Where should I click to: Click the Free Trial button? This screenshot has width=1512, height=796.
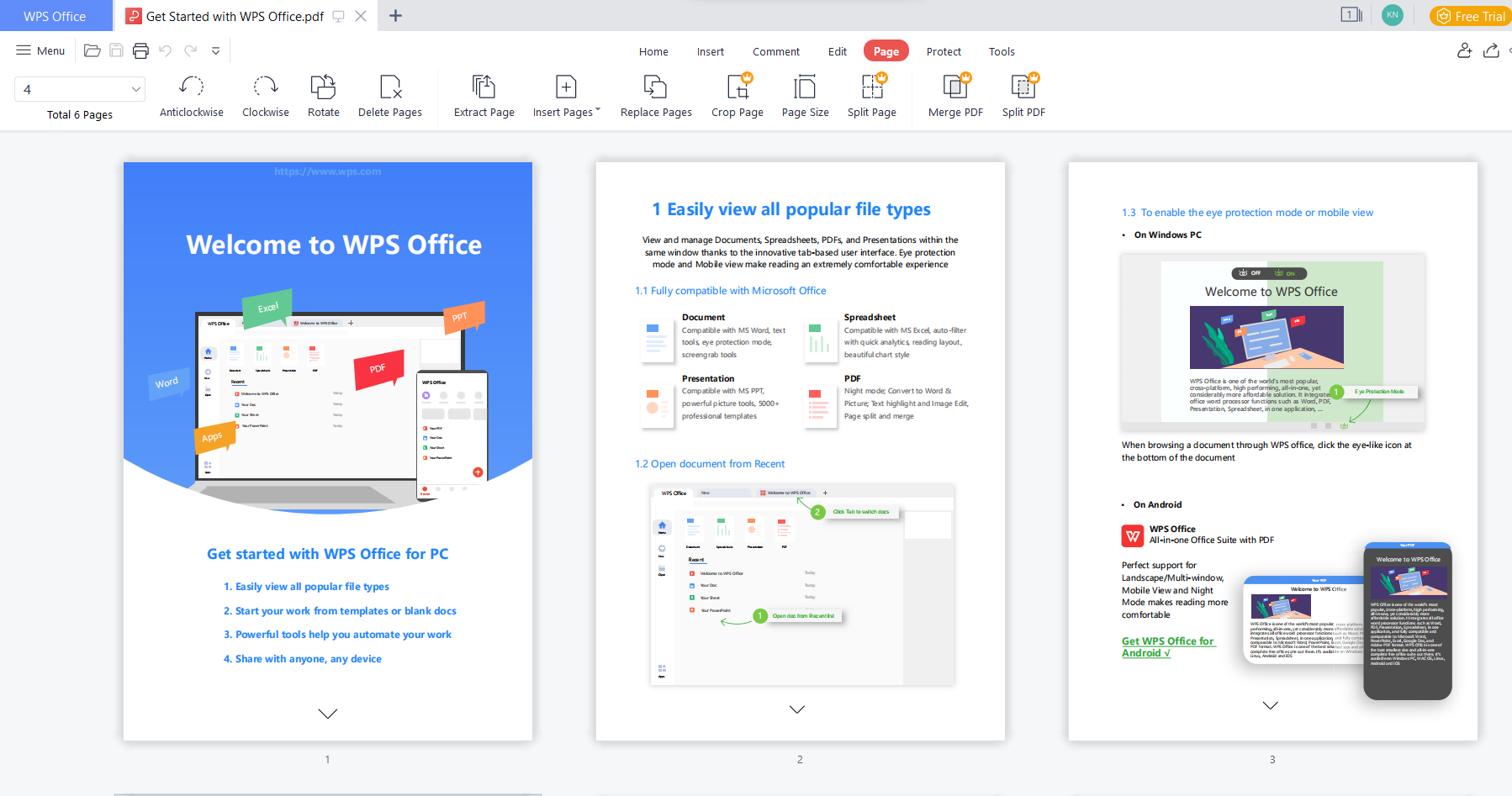coord(1470,15)
